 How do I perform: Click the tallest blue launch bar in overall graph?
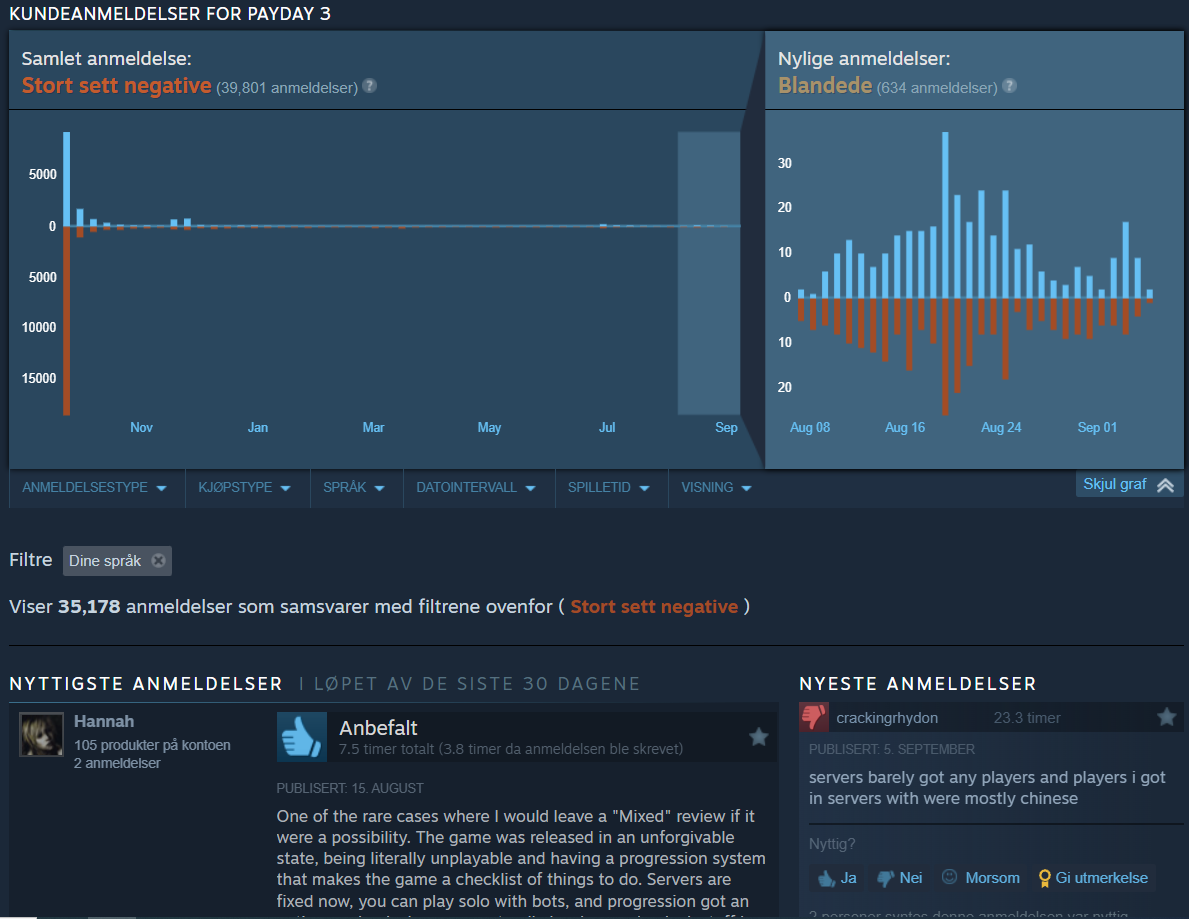(67, 179)
